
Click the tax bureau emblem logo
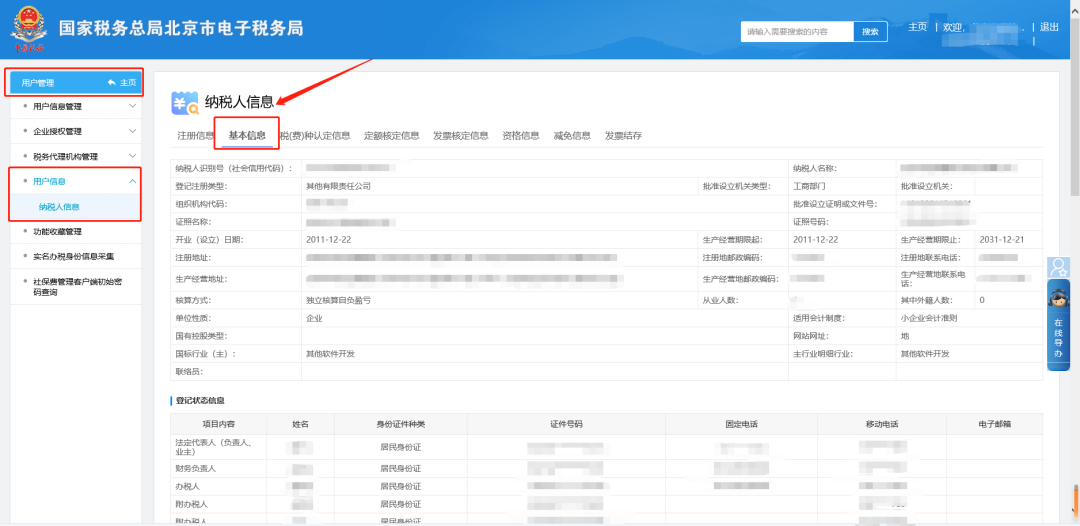[x=29, y=30]
